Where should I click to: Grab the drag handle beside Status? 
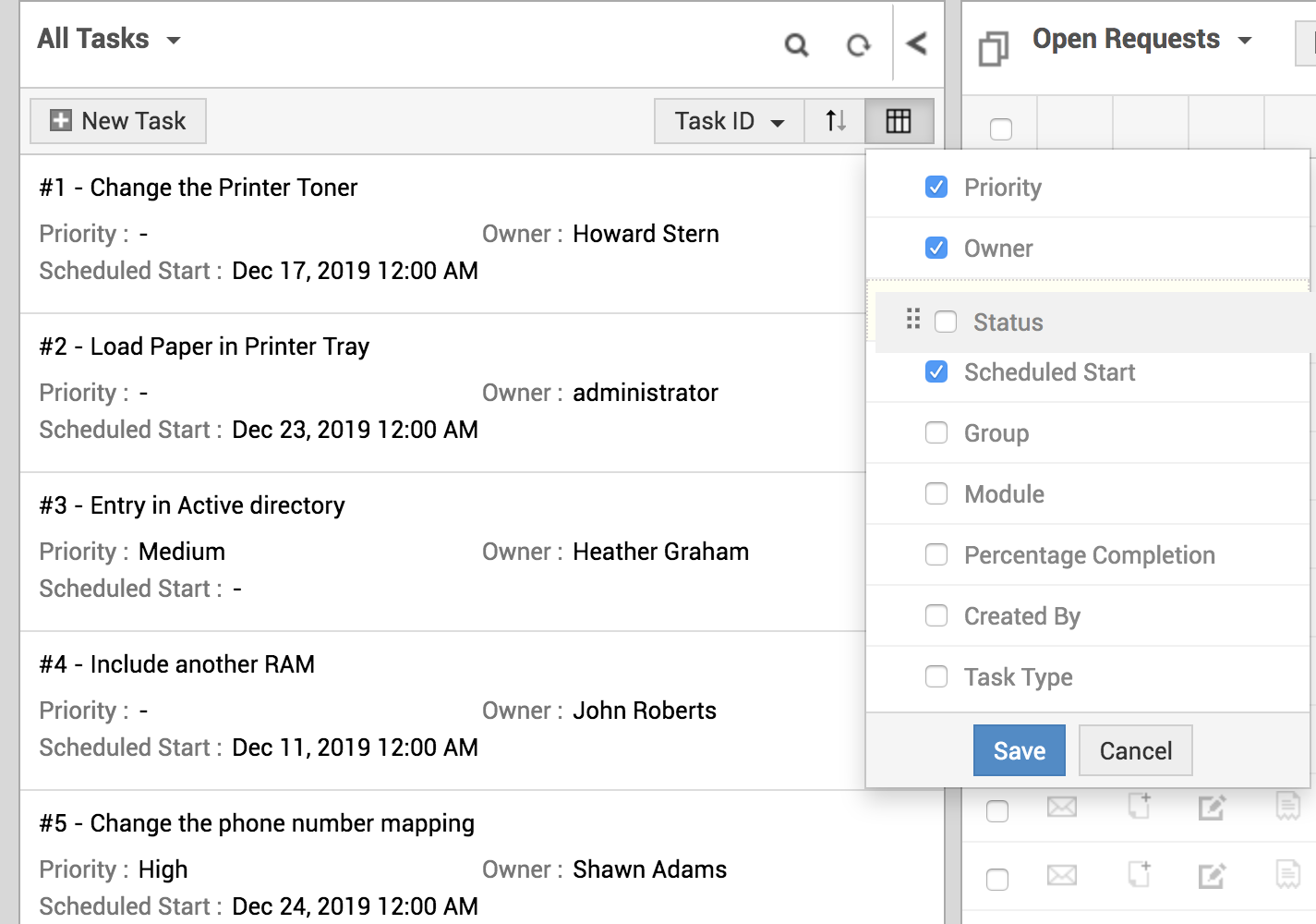913,319
